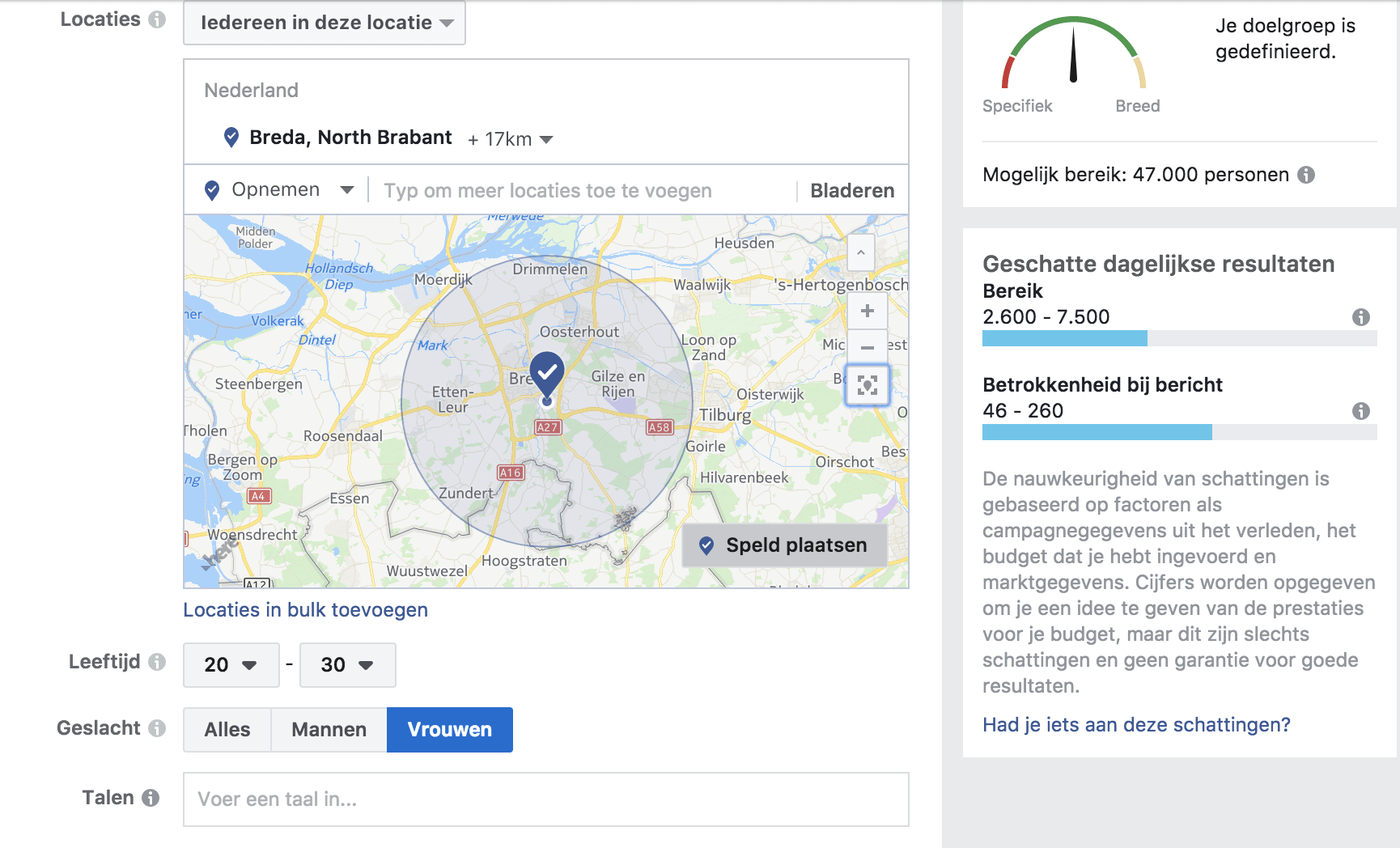Open the minimum age dropdown showing 20

tap(231, 665)
